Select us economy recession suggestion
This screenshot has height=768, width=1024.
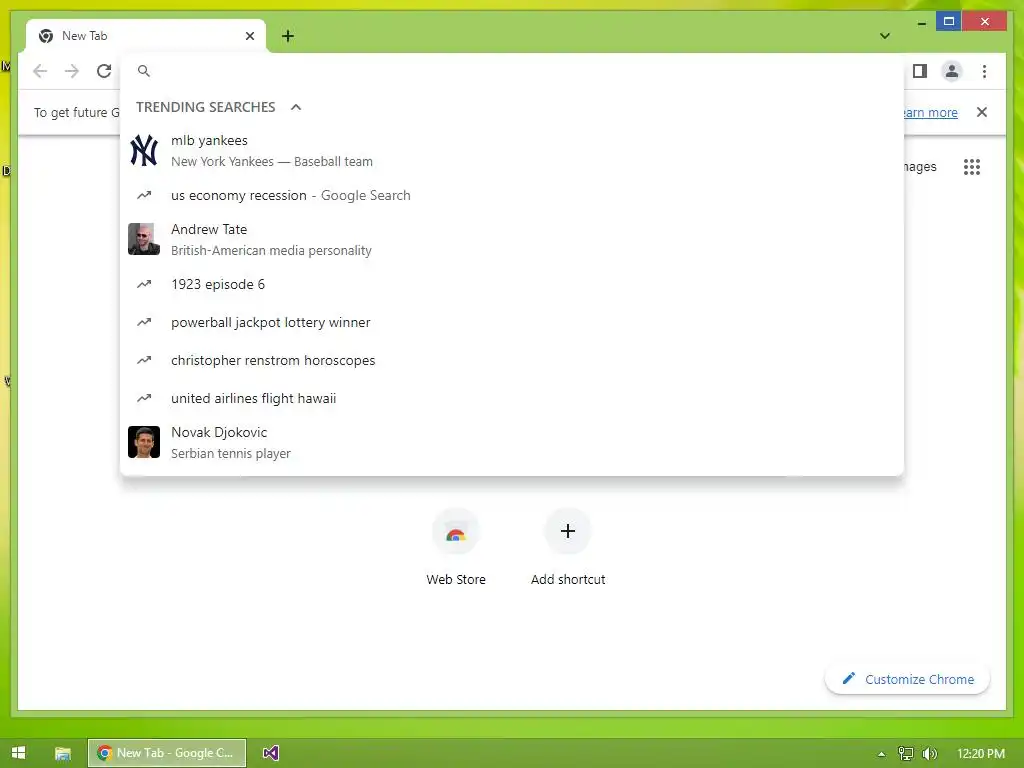[x=512, y=195]
